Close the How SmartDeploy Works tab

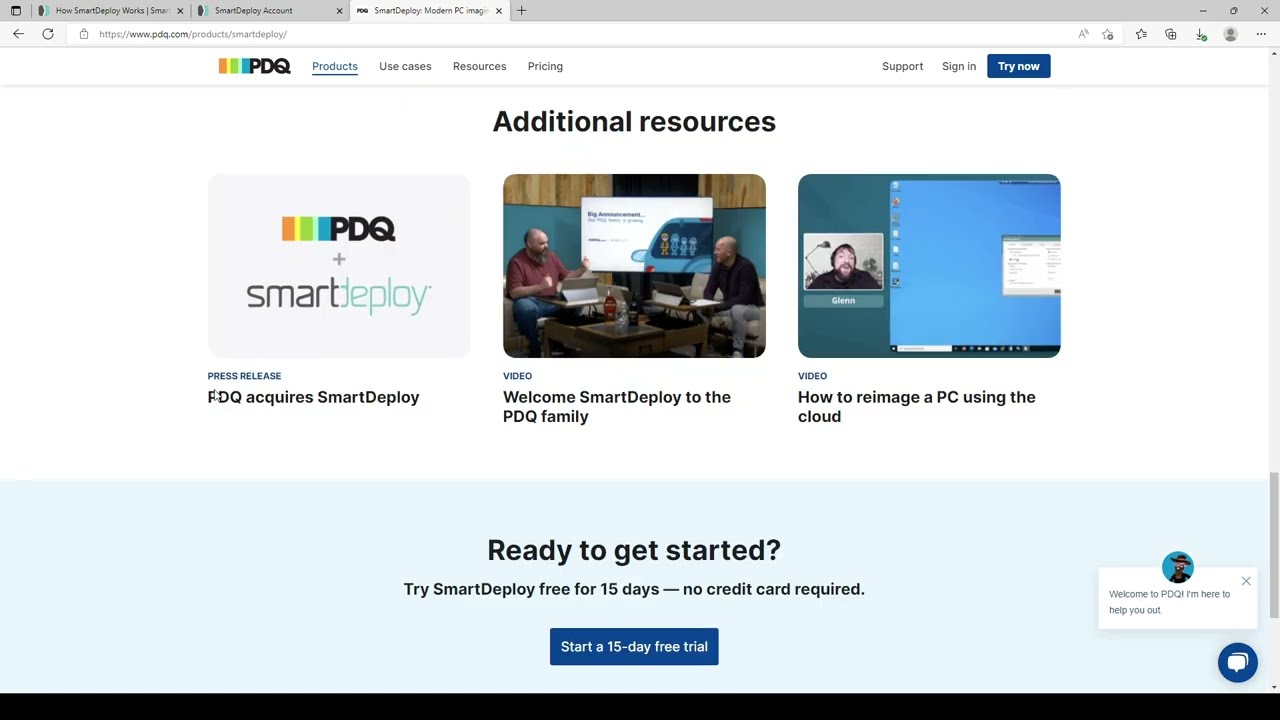tap(180, 10)
